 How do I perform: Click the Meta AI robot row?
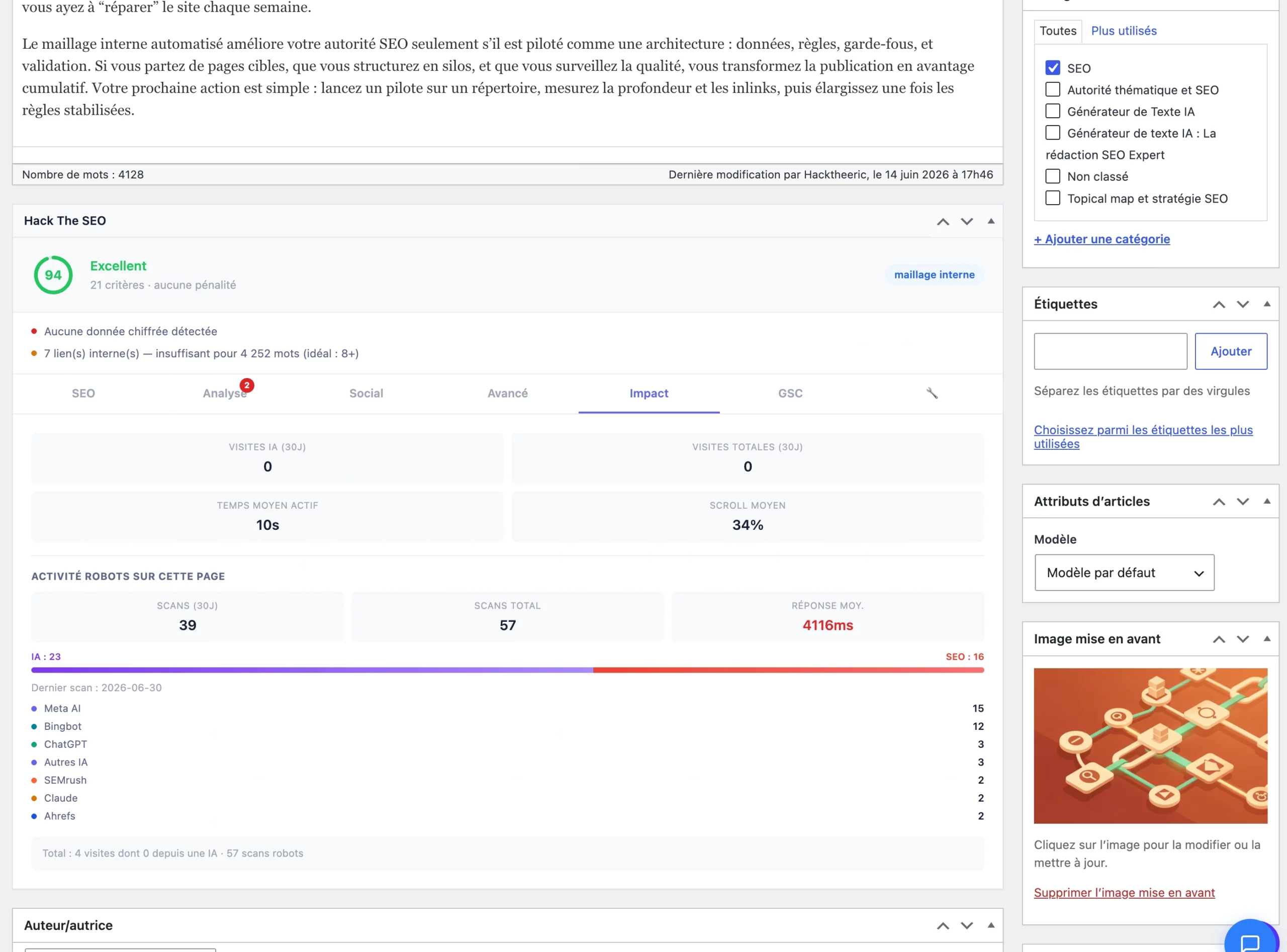point(507,709)
